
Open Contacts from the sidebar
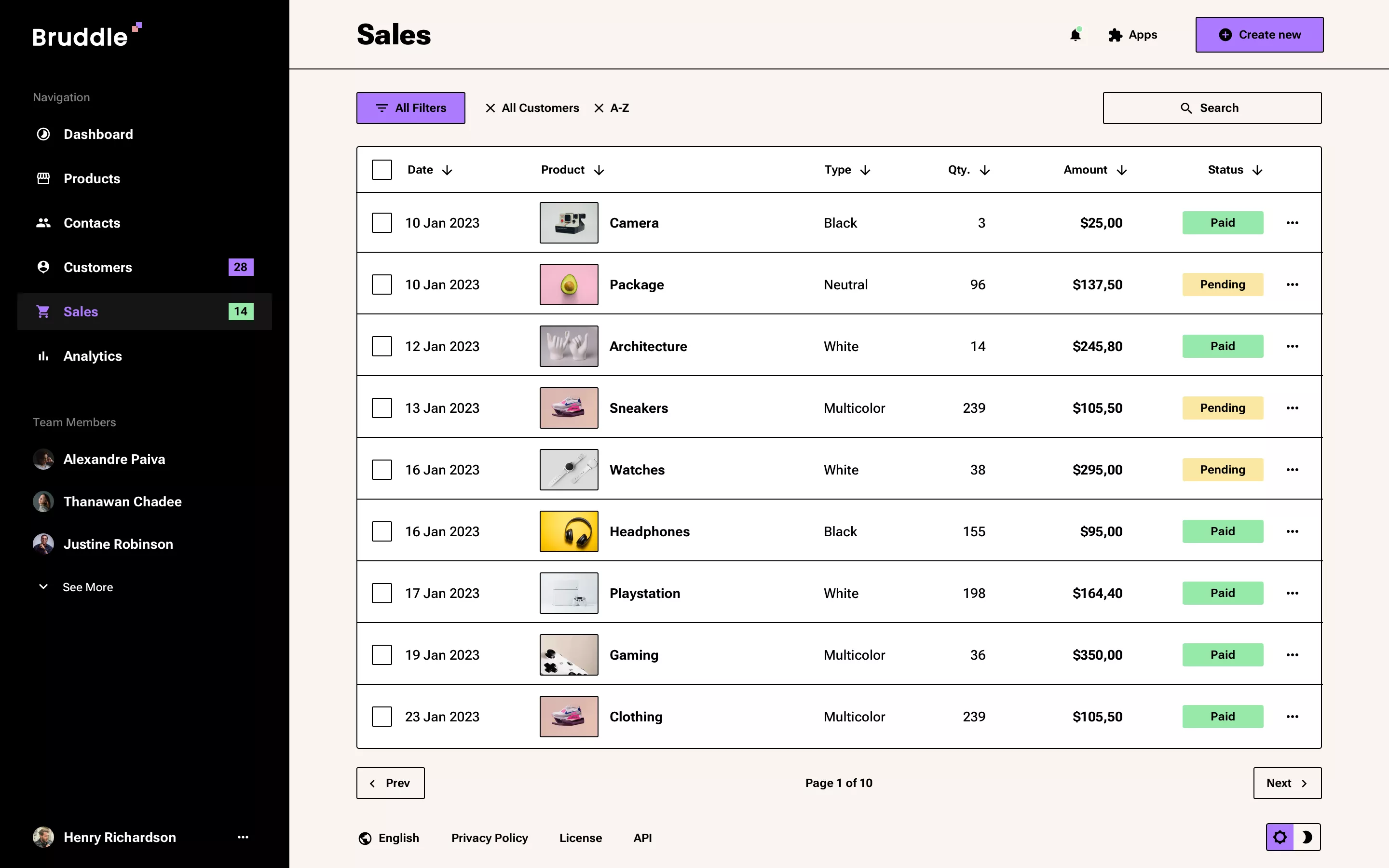pyautogui.click(x=92, y=223)
